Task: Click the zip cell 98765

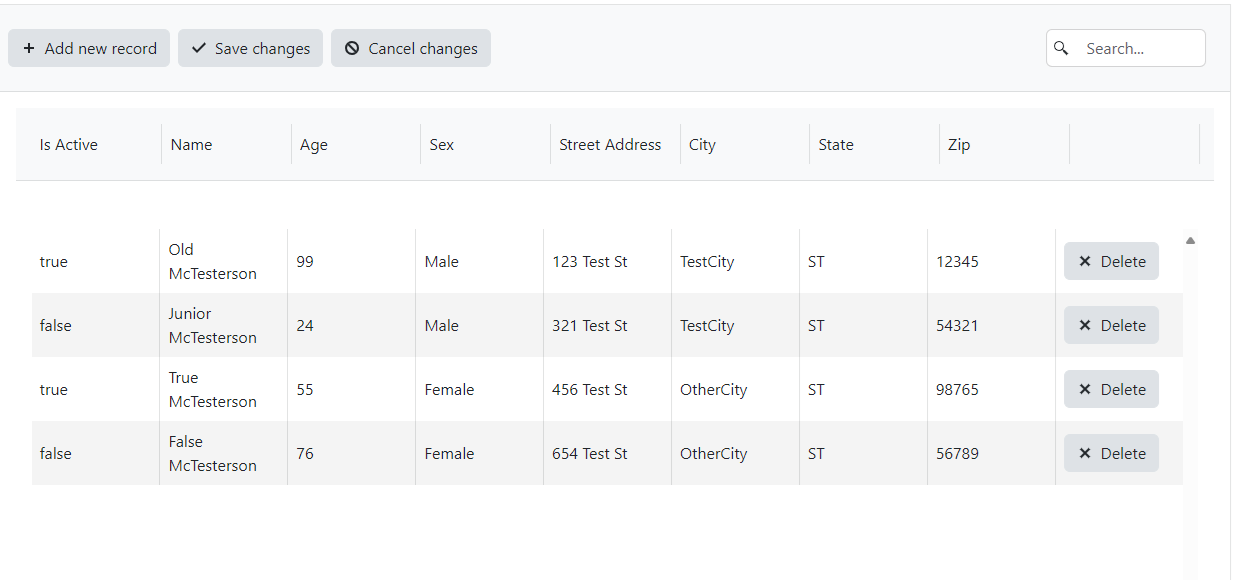Action: (x=957, y=389)
